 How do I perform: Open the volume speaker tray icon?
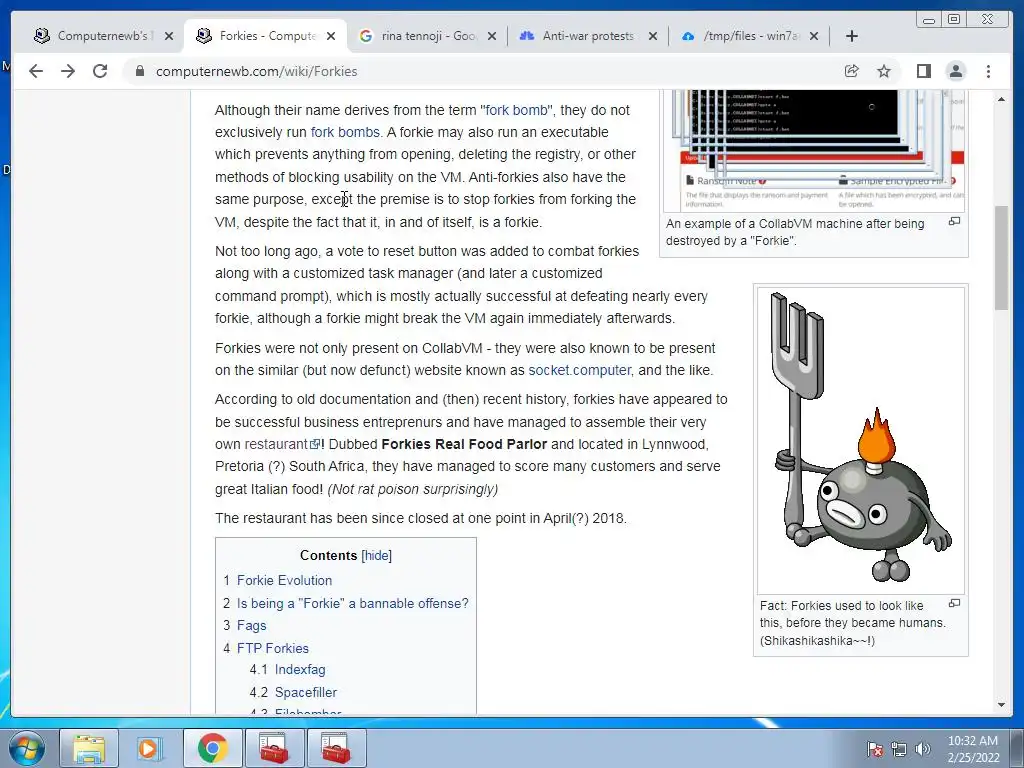coord(923,749)
